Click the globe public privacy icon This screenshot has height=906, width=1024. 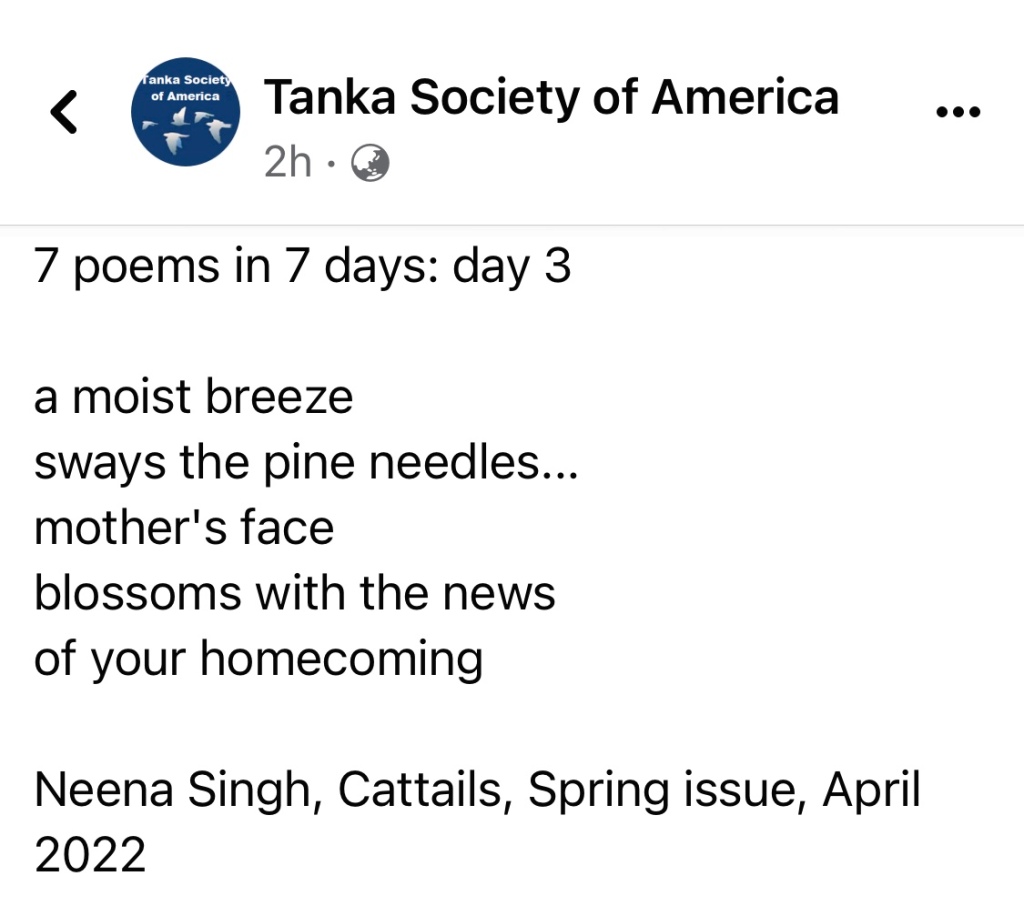tap(370, 163)
